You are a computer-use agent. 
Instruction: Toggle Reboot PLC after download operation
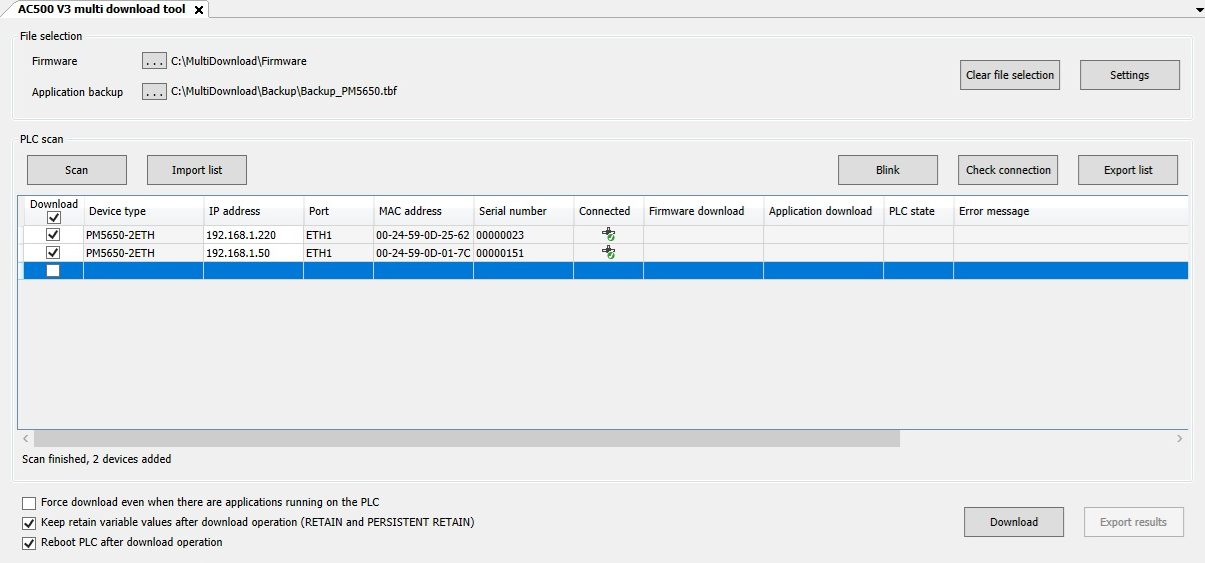coord(29,543)
